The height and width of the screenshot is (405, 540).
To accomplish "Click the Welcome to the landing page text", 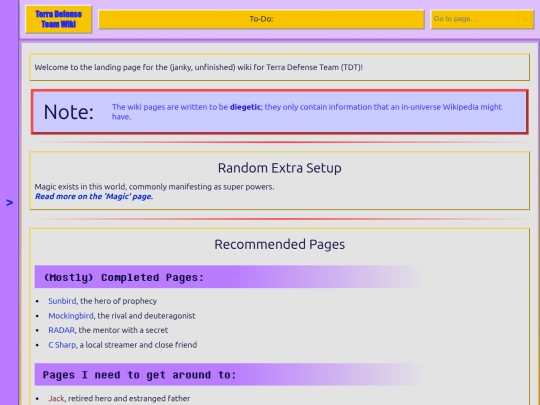I will point(199,67).
